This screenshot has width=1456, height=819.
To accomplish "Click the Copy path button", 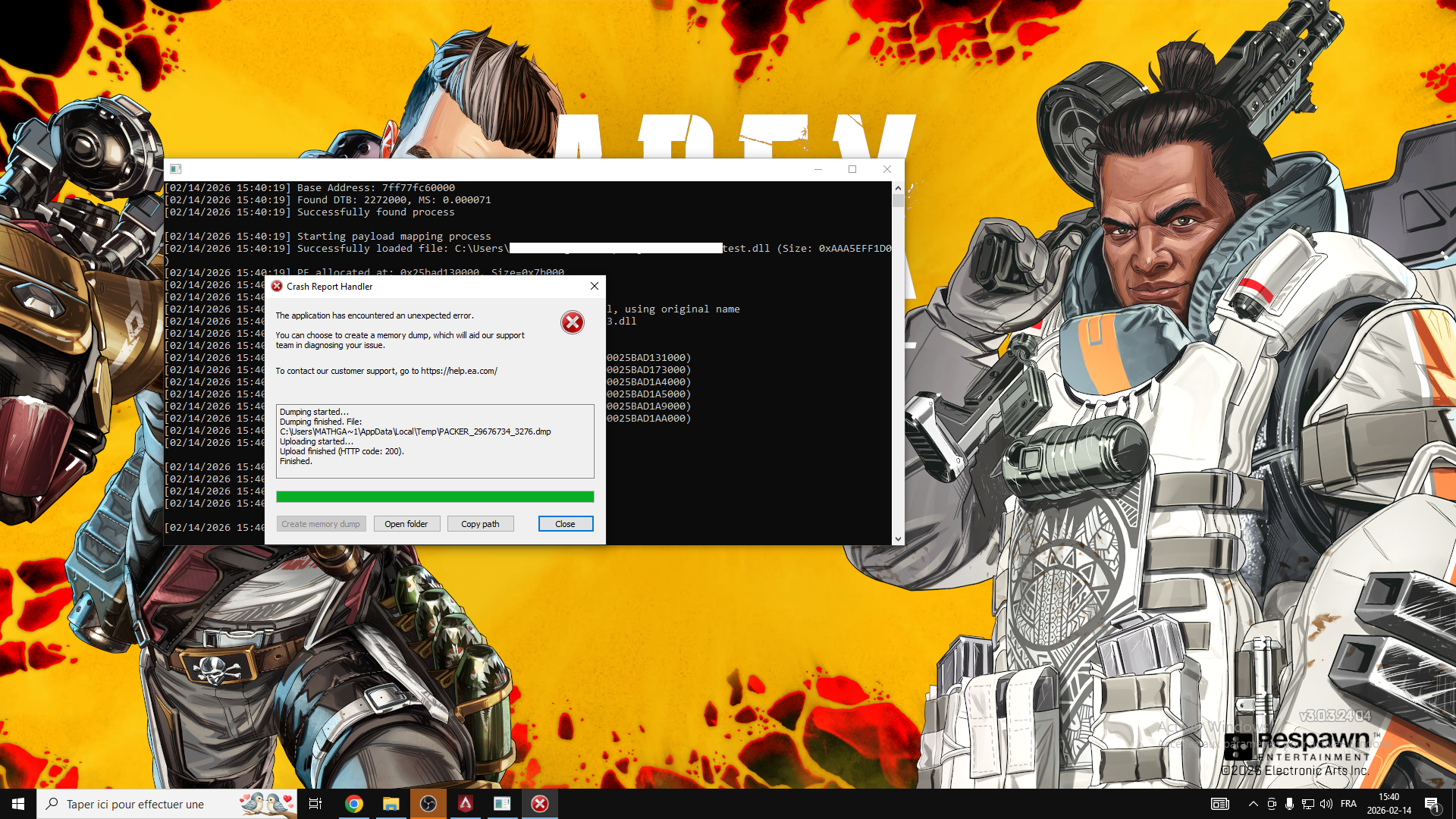I will click(480, 524).
